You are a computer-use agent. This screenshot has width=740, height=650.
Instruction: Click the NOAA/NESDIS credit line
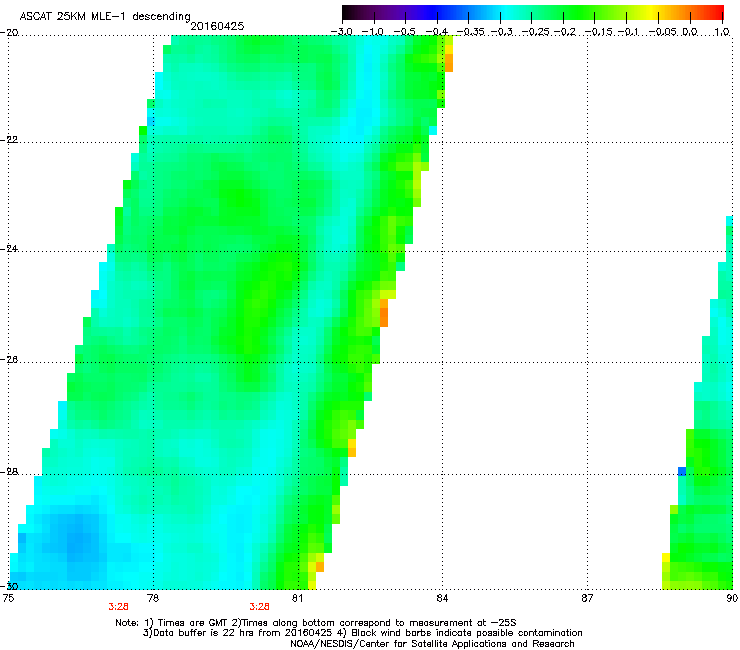[432, 644]
